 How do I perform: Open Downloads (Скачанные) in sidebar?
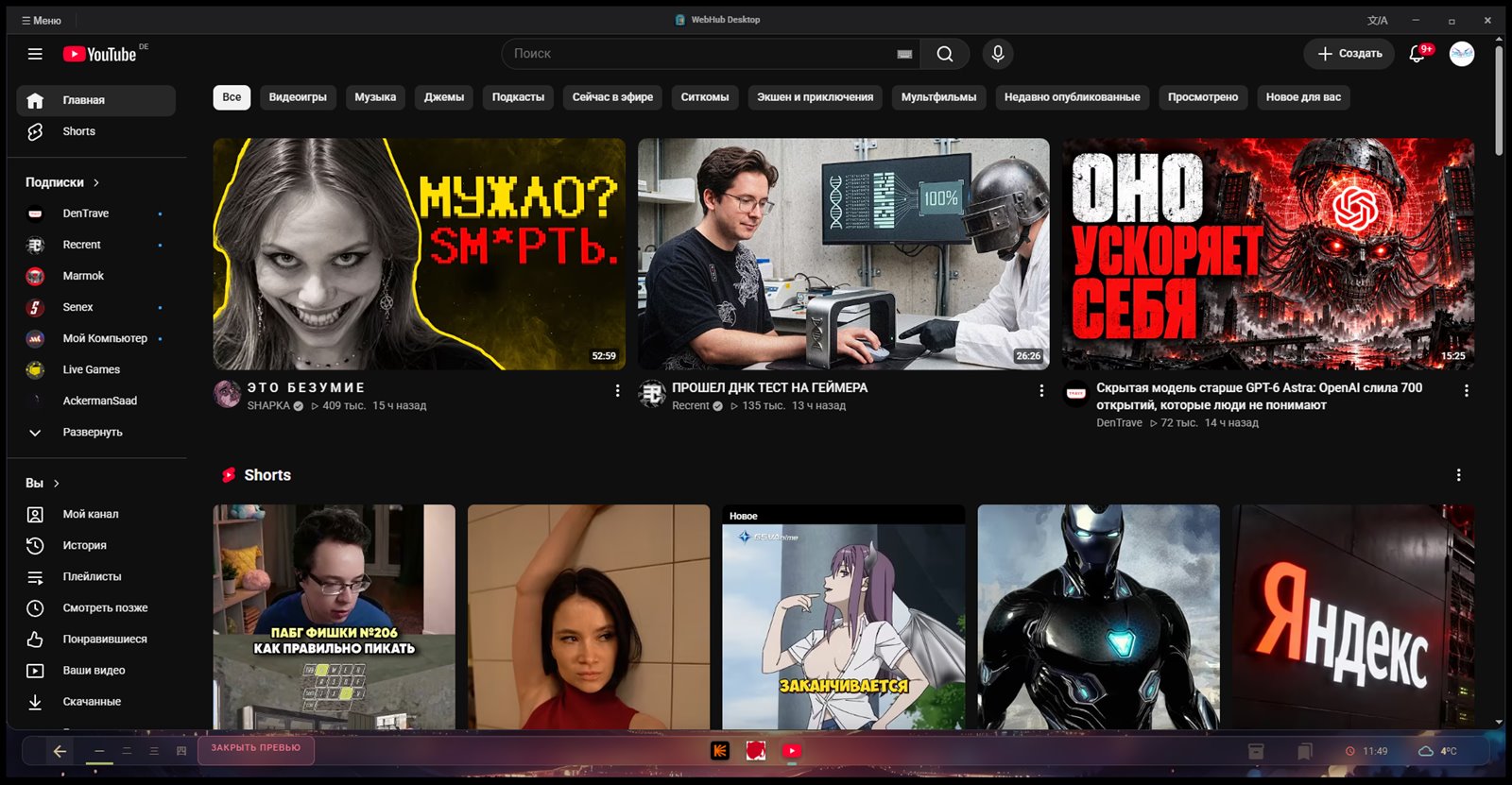[x=95, y=701]
